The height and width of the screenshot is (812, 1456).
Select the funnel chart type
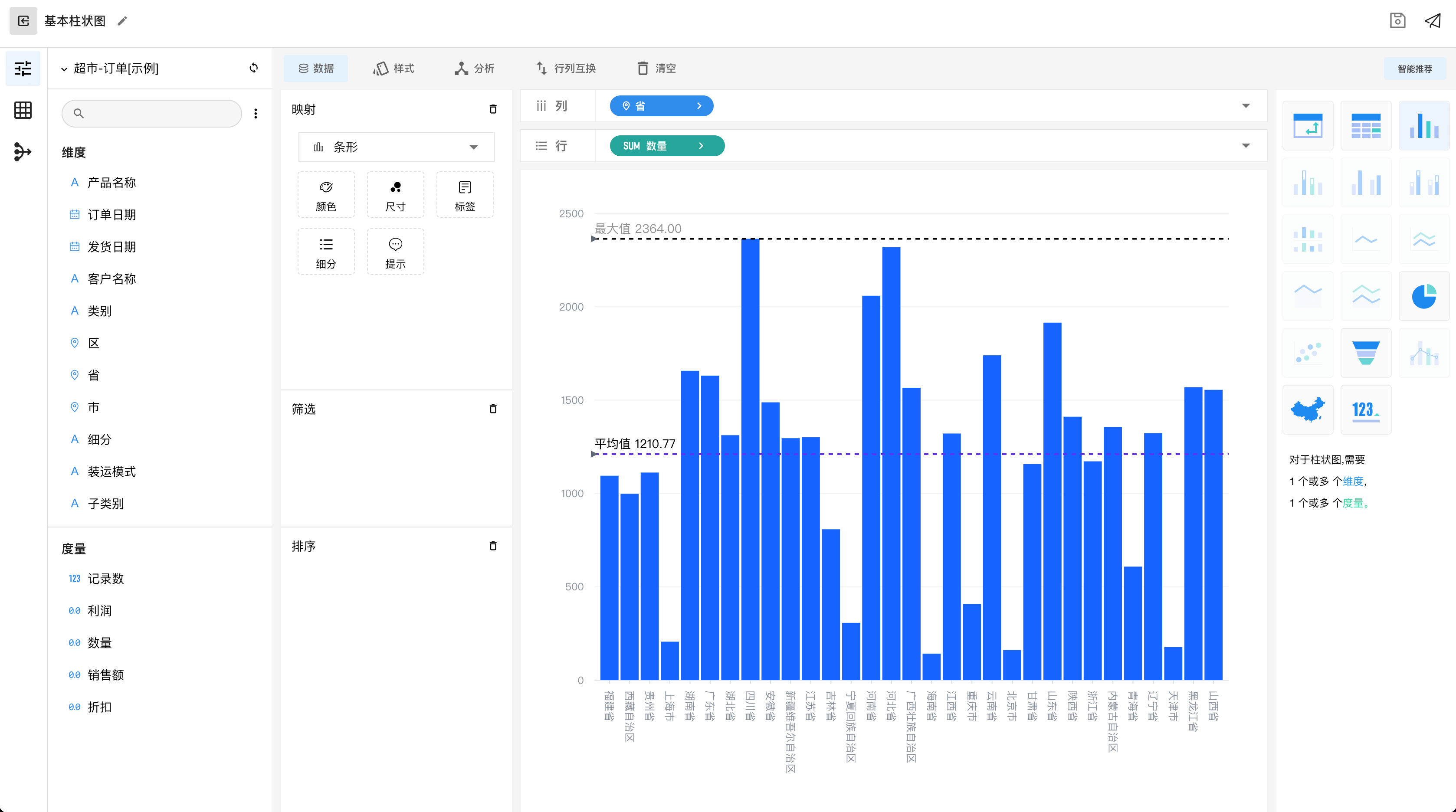[x=1366, y=353]
